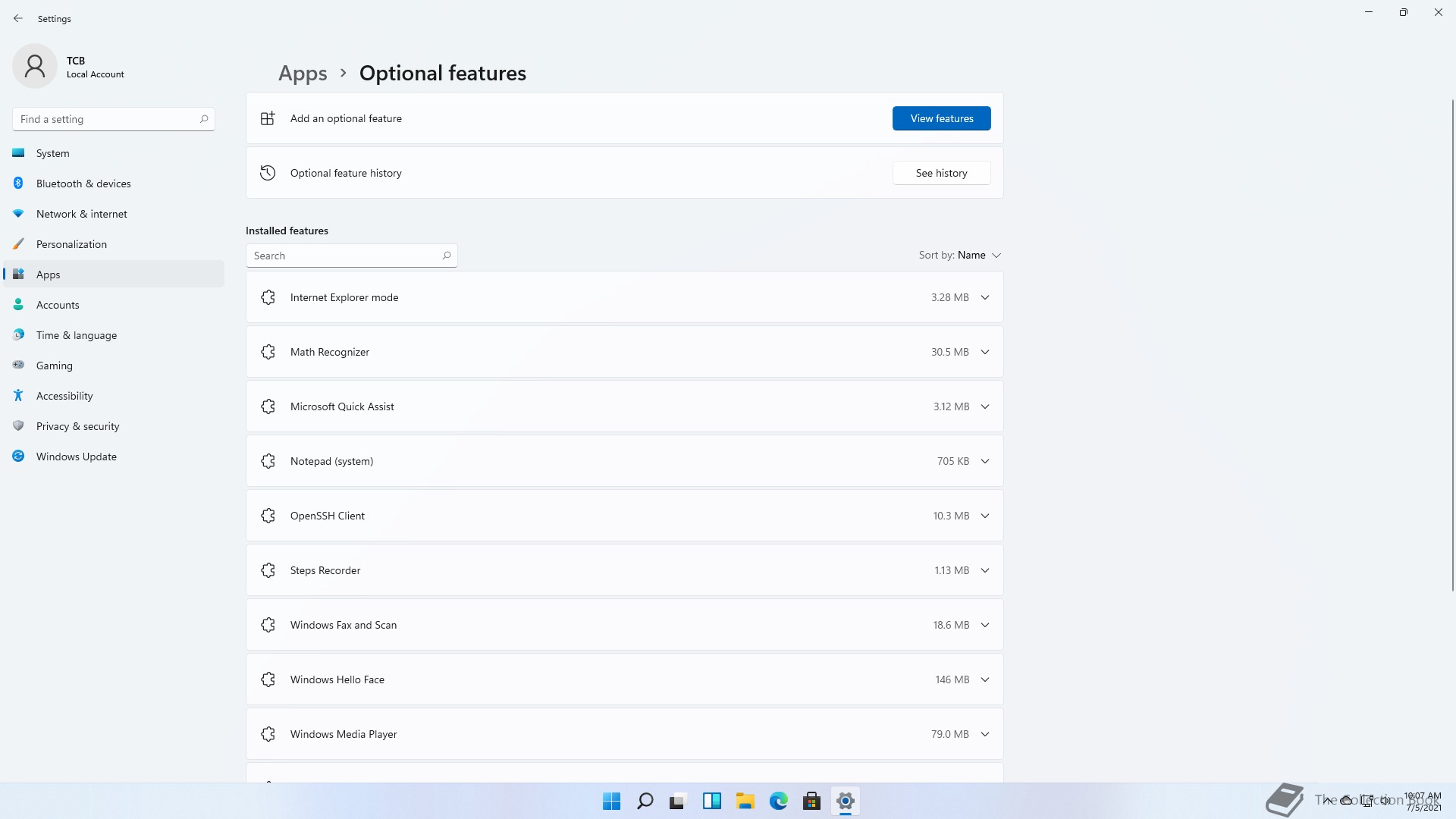Viewport: 1456px width, 819px height.
Task: Click the TCB user avatar icon
Action: pyautogui.click(x=35, y=66)
